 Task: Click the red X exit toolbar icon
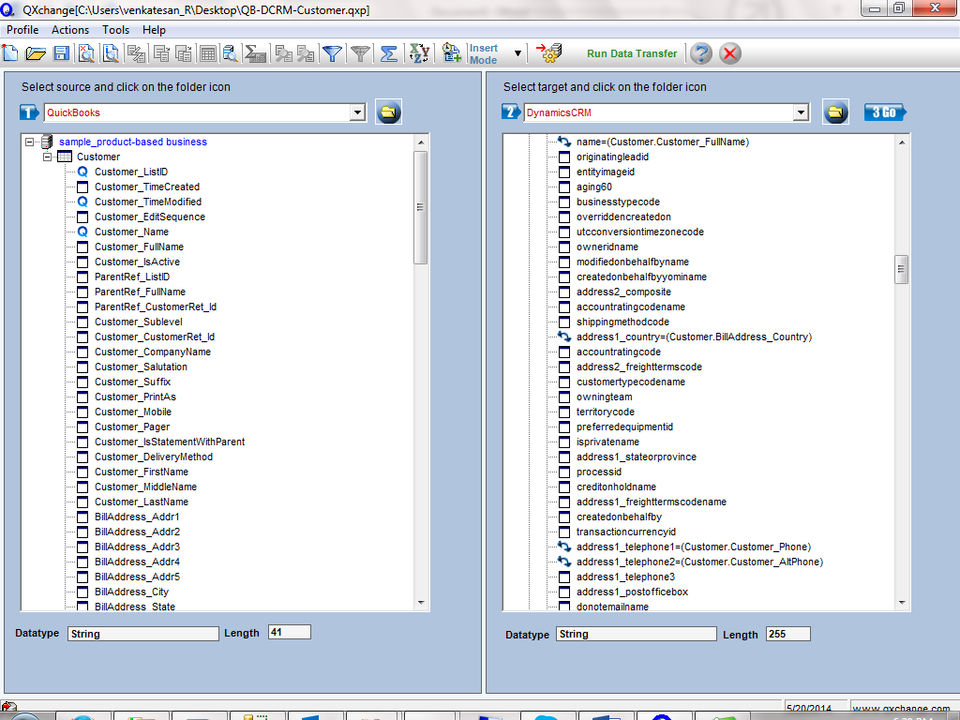coord(730,54)
